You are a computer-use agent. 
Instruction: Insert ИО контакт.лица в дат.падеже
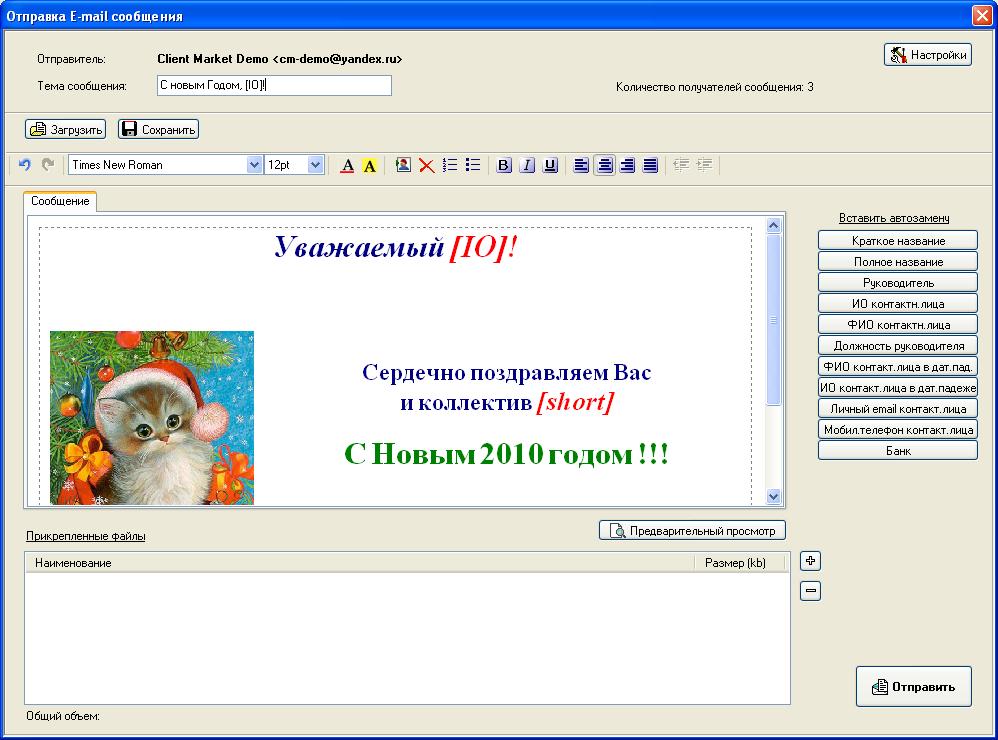point(898,387)
